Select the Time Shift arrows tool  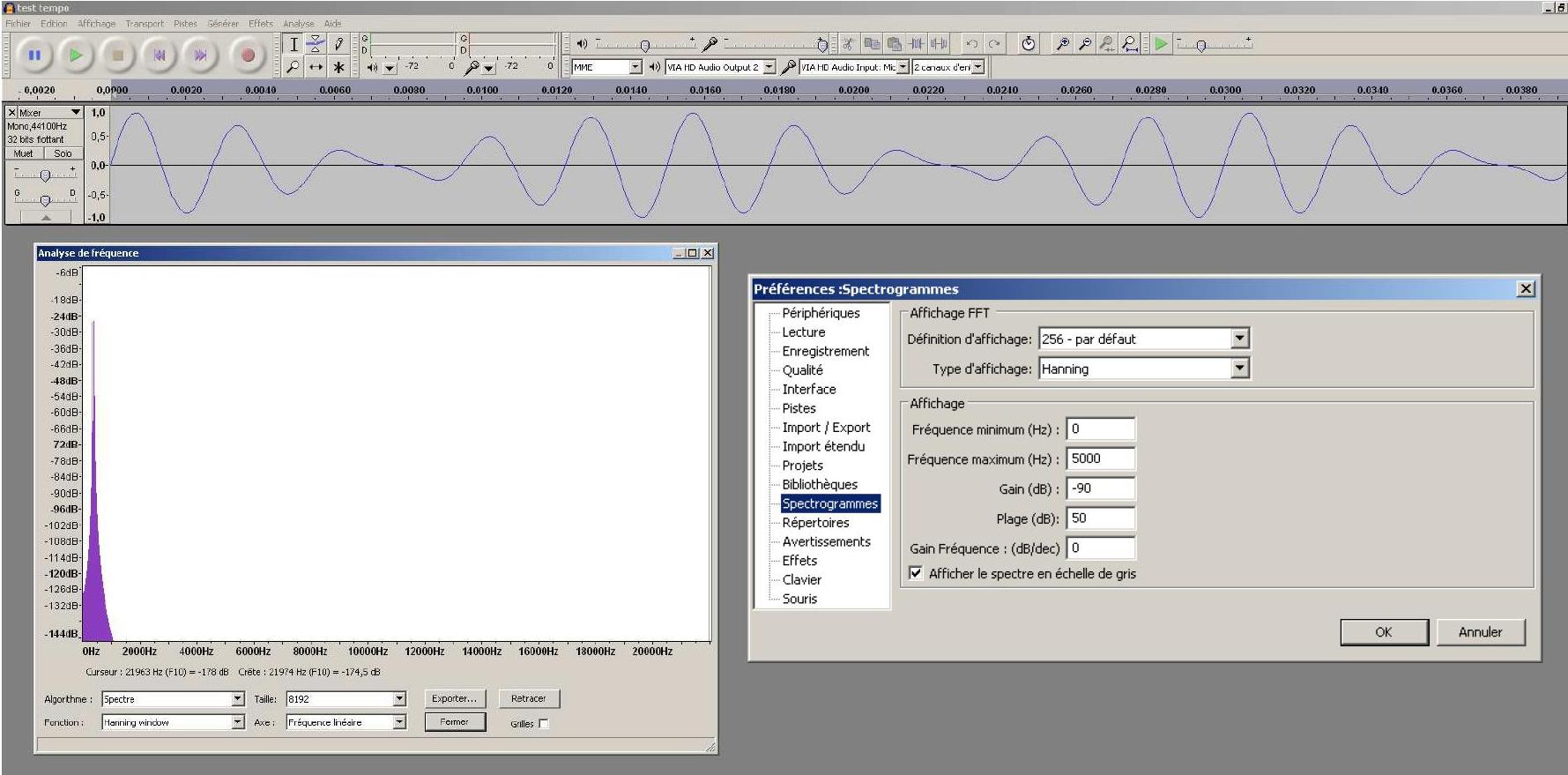316,67
